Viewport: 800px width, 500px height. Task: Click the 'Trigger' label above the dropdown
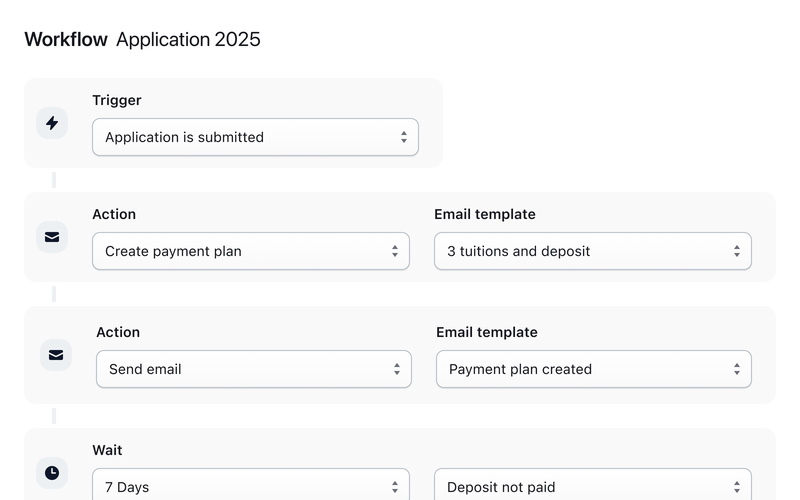tap(117, 100)
